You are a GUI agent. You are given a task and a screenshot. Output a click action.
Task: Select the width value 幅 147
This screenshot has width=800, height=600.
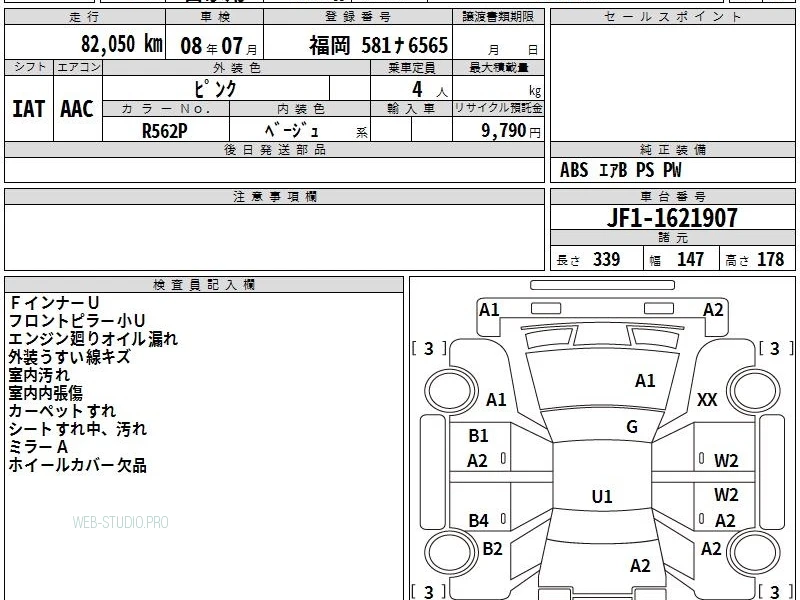(677, 259)
